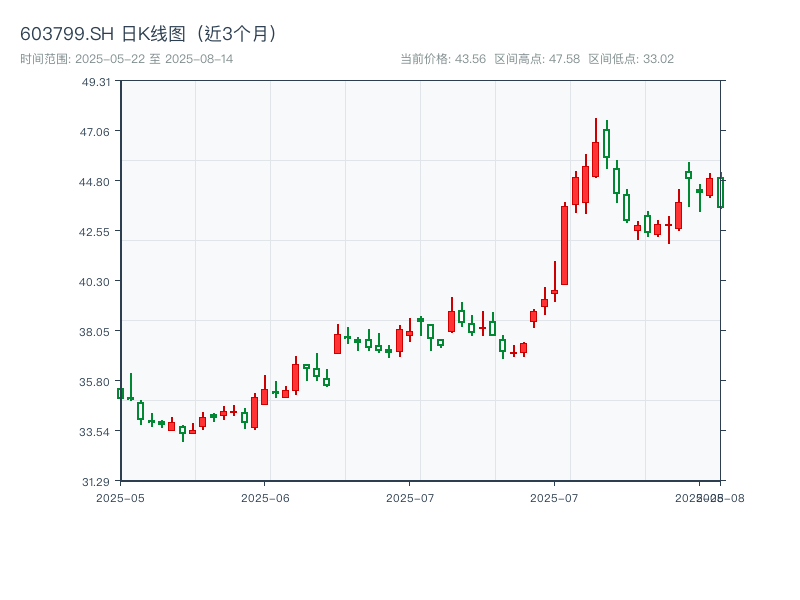Click the 时间范围 date range text
Viewport: 800px width, 600px height.
[127, 59]
